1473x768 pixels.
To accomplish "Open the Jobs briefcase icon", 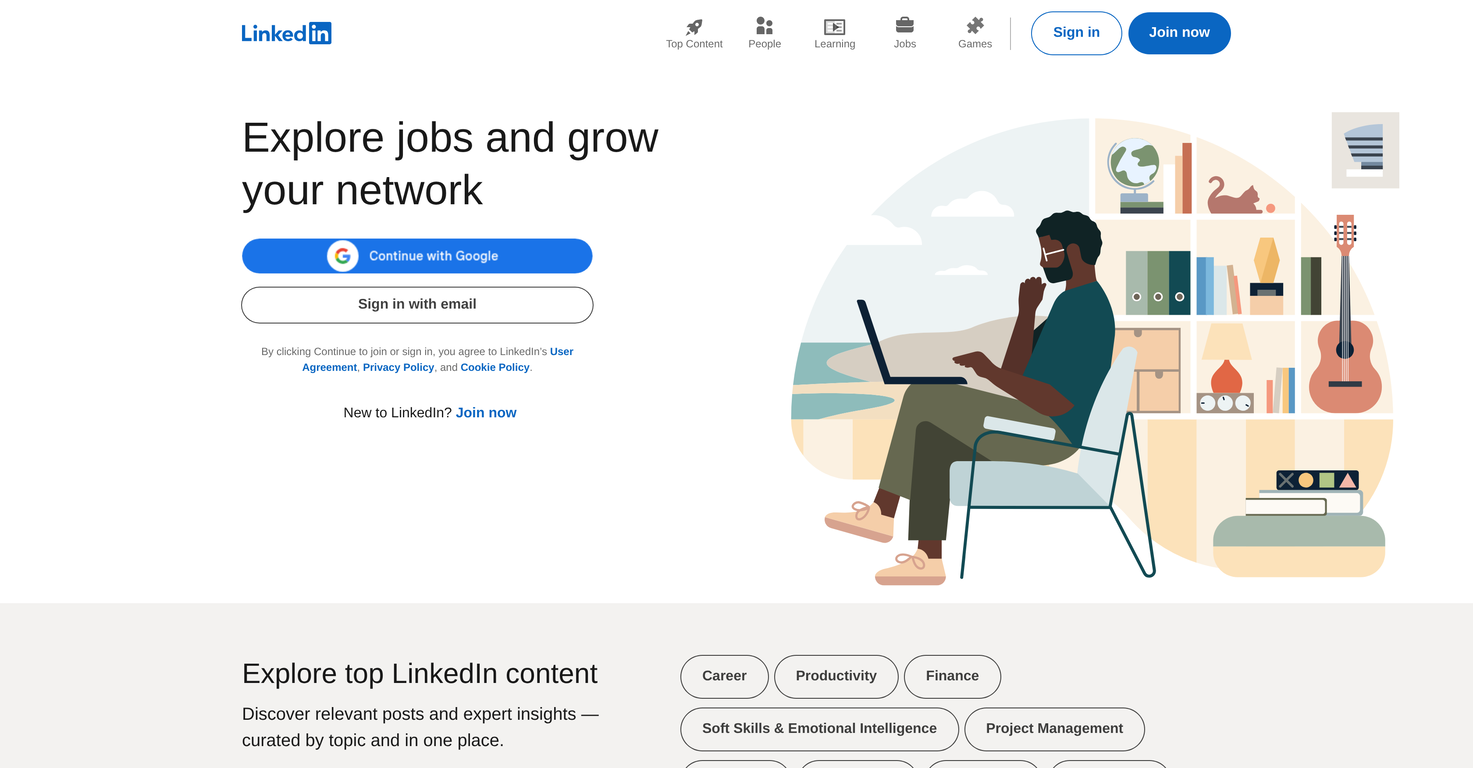I will 904,25.
